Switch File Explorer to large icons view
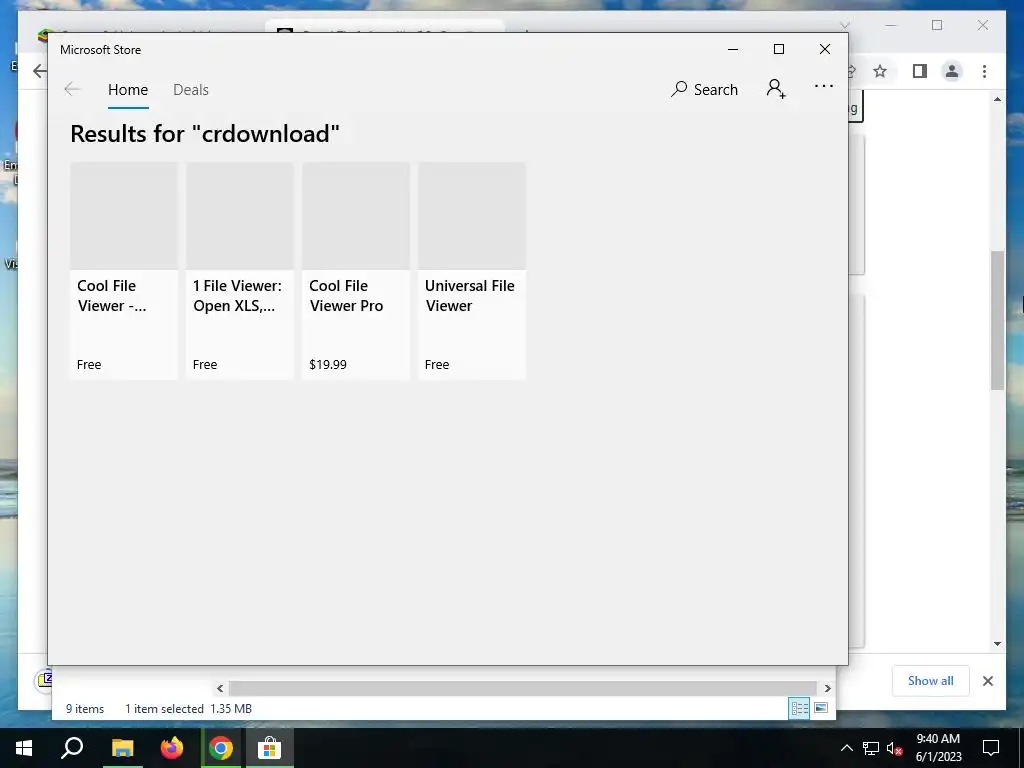This screenshot has height=768, width=1024. pyautogui.click(x=821, y=708)
